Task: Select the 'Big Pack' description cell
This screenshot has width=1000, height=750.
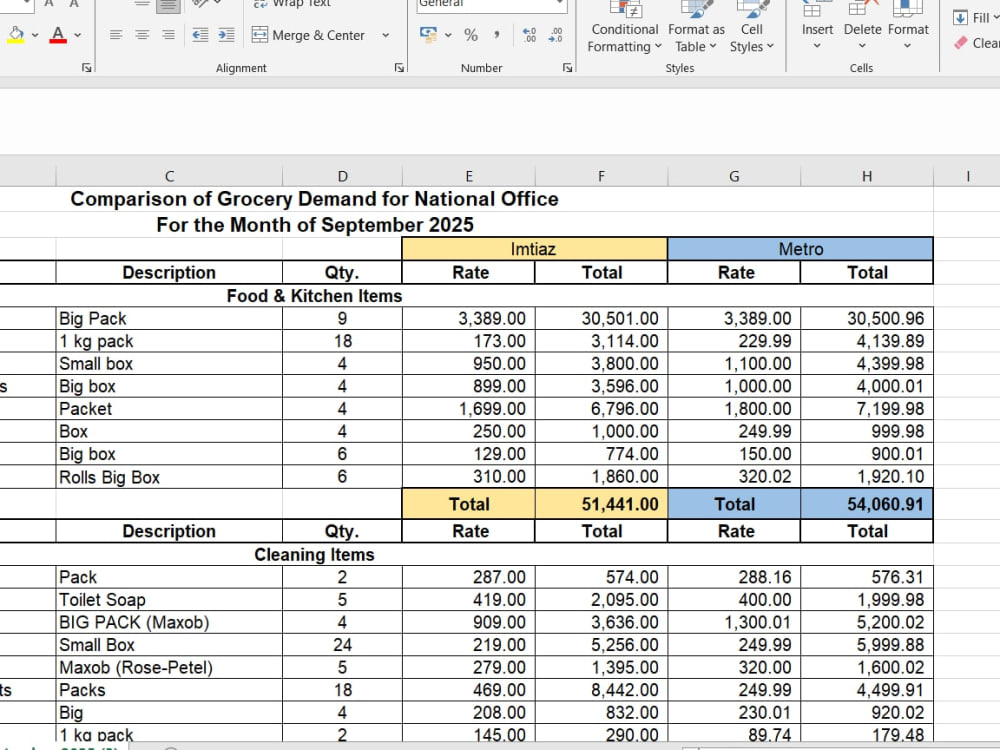Action: 169,318
